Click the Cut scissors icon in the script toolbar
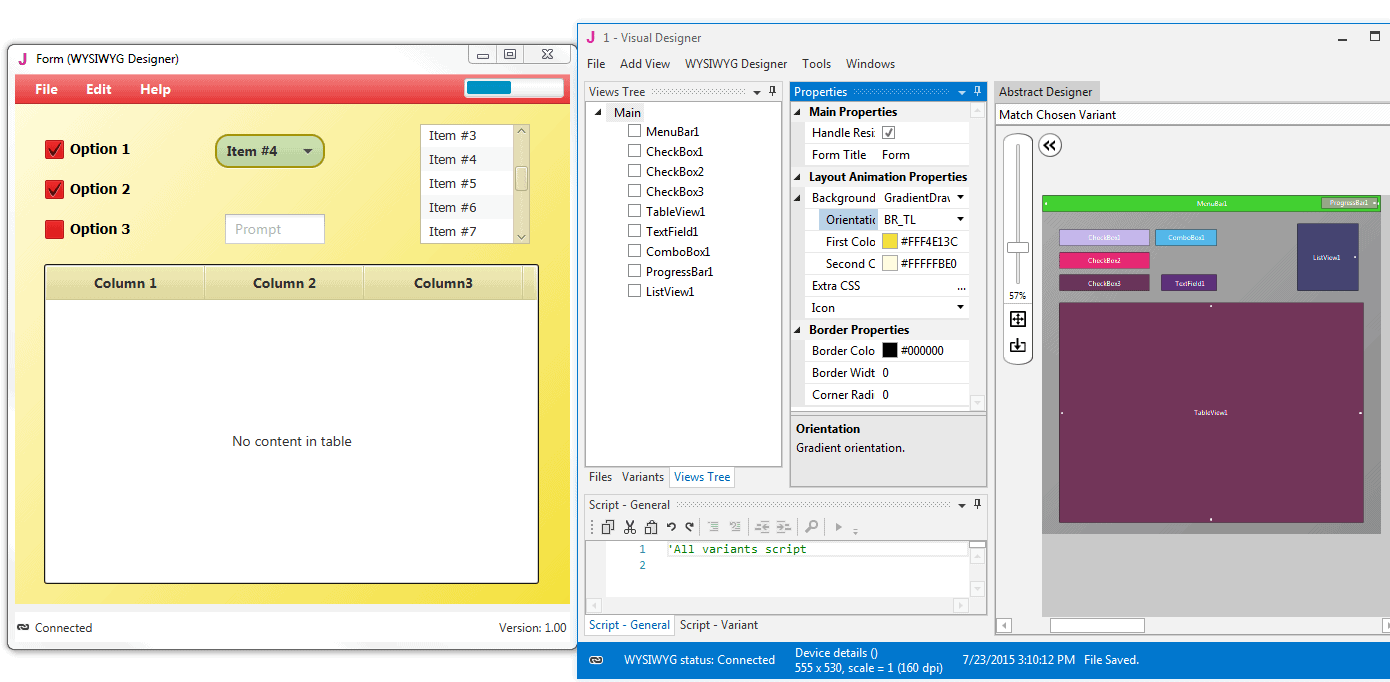1390x682 pixels. [x=630, y=527]
